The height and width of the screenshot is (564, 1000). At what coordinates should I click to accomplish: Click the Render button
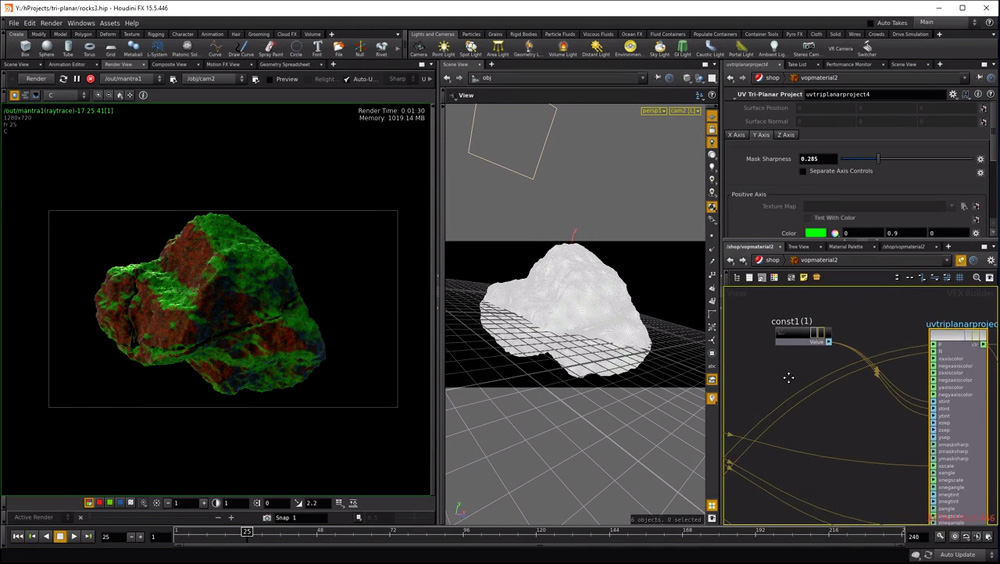click(36, 79)
